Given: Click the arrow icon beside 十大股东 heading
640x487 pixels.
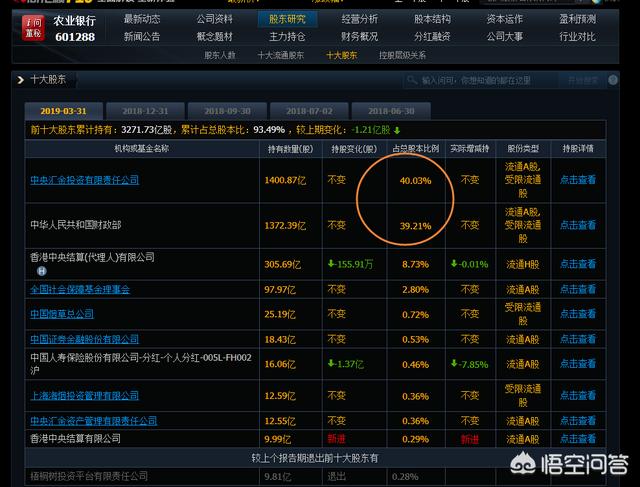Looking at the screenshot, I should (x=20, y=80).
